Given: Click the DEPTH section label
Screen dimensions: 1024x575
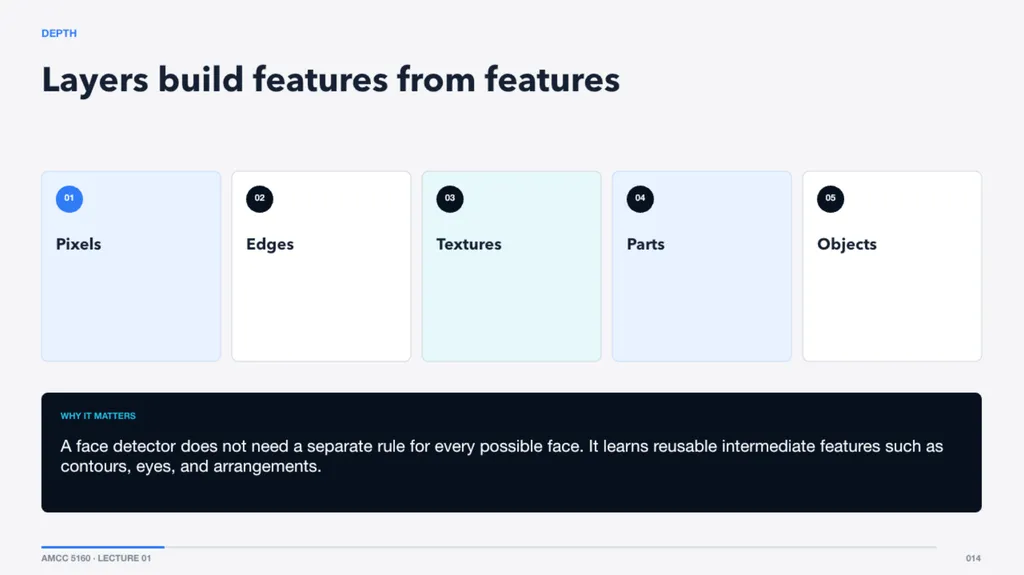Looking at the screenshot, I should [59, 33].
